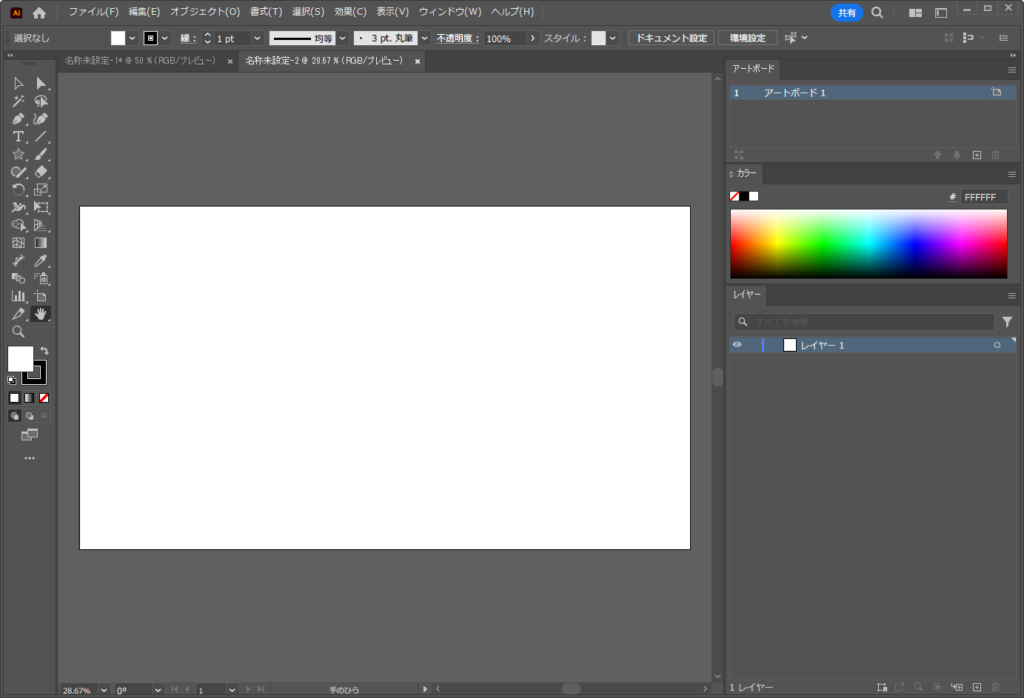Pick the Zoom tool in the toolbar
Image resolution: width=1024 pixels, height=698 pixels.
coord(18,331)
